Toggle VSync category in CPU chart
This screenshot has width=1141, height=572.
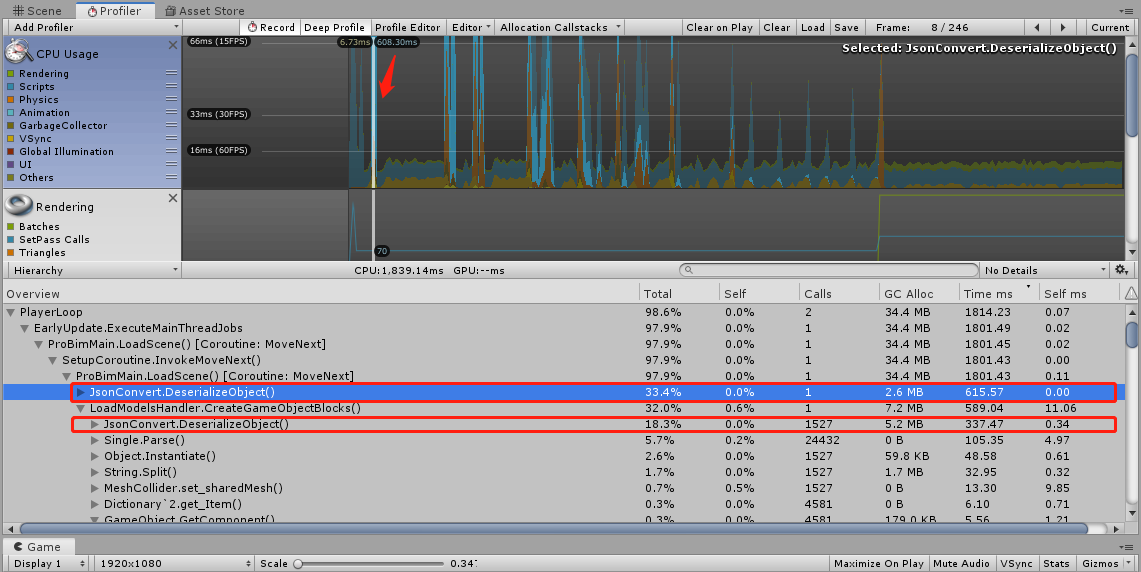click(x=11, y=138)
